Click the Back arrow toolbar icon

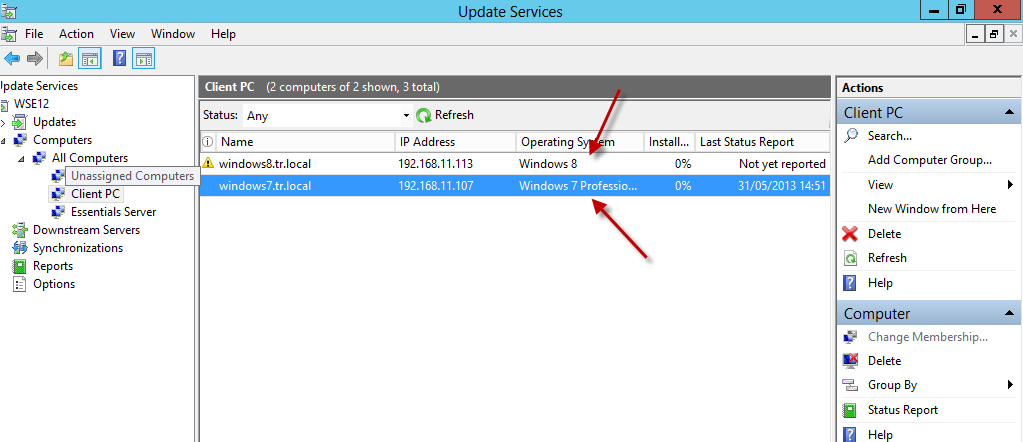coord(12,59)
